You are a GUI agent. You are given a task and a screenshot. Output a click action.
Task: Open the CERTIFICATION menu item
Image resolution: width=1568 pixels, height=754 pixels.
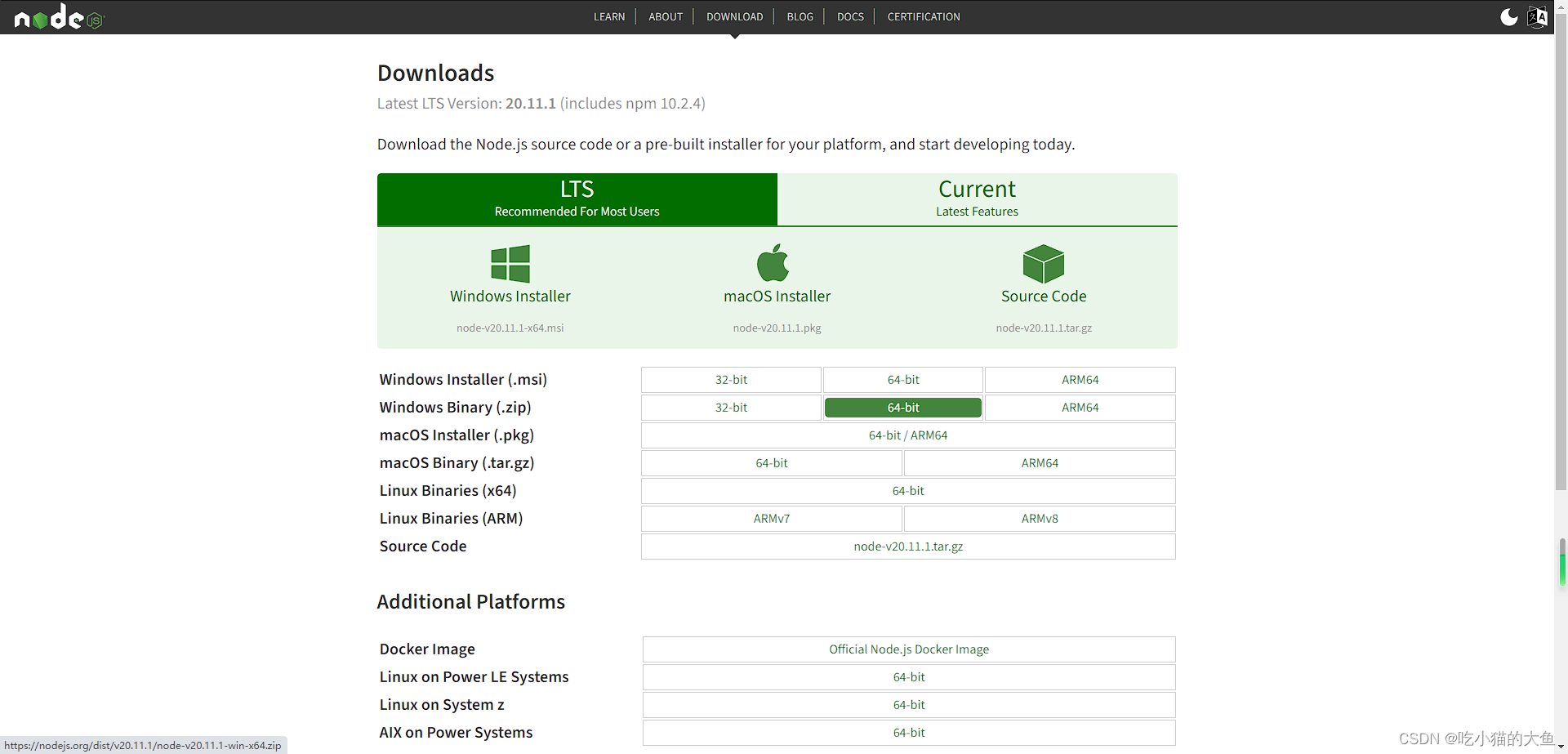(924, 16)
